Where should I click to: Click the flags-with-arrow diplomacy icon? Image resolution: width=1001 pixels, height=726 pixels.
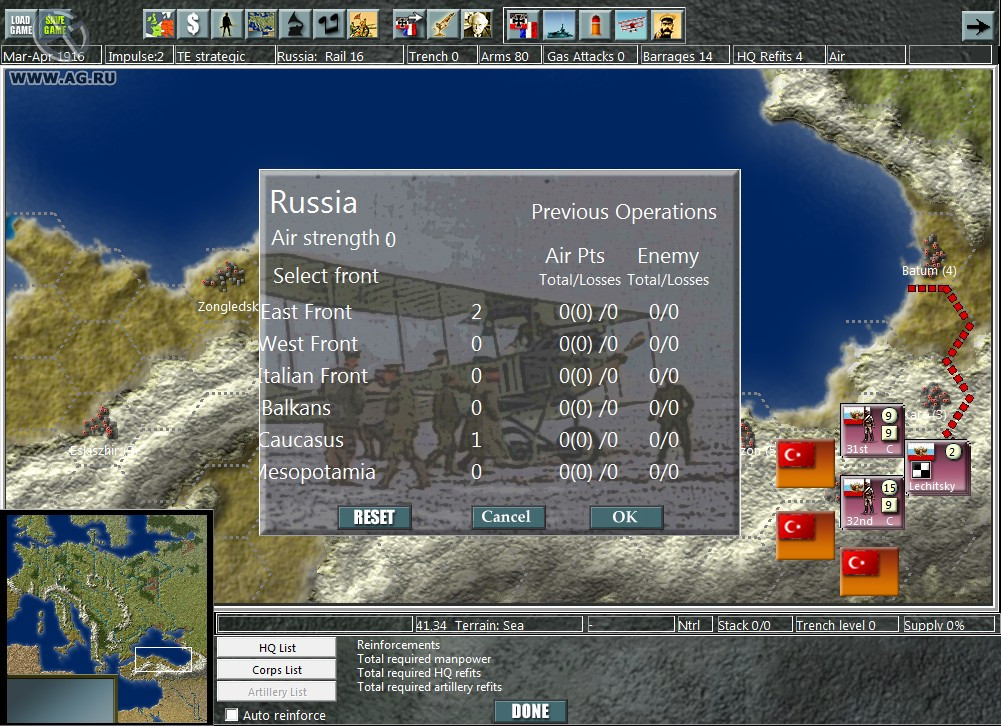point(409,24)
